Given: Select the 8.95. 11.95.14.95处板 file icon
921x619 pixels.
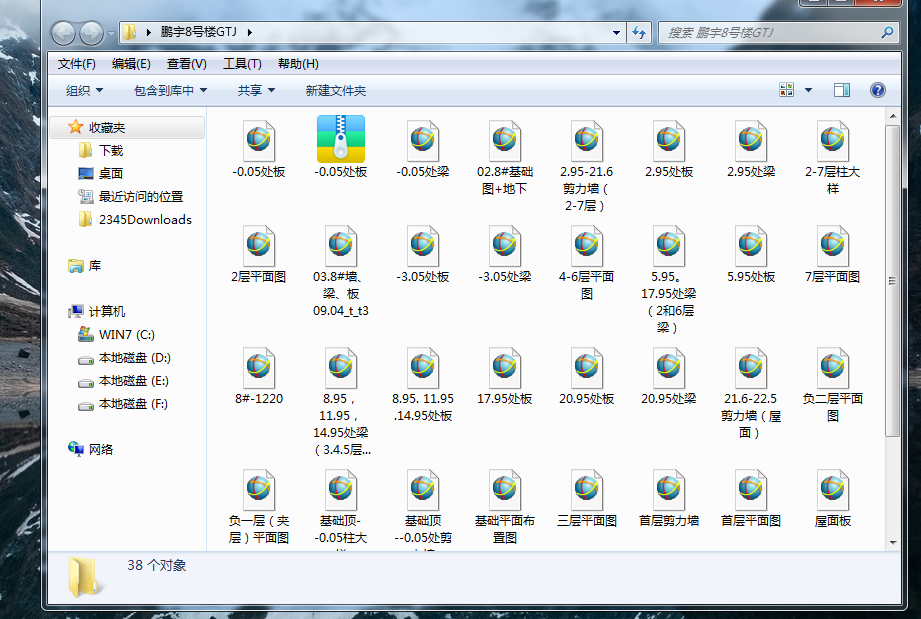Looking at the screenshot, I should 423,368.
